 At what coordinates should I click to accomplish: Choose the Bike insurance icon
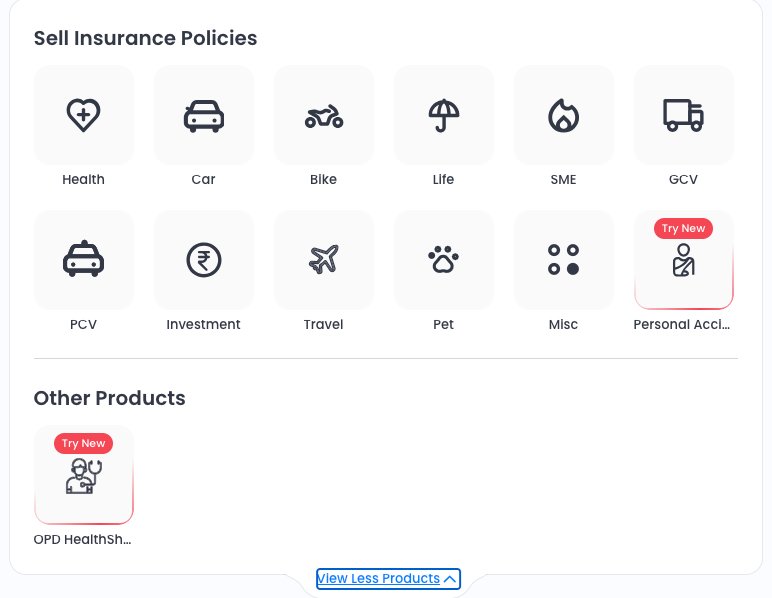[x=323, y=116]
